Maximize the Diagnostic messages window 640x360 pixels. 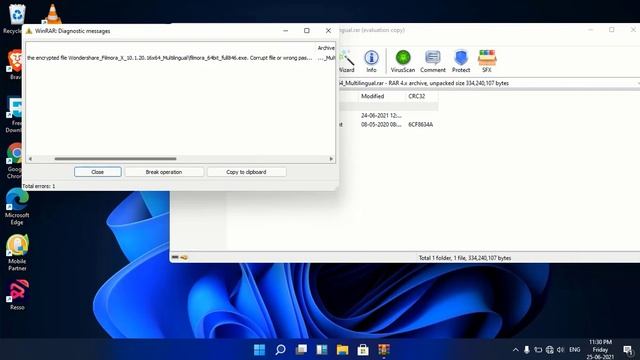[307, 31]
